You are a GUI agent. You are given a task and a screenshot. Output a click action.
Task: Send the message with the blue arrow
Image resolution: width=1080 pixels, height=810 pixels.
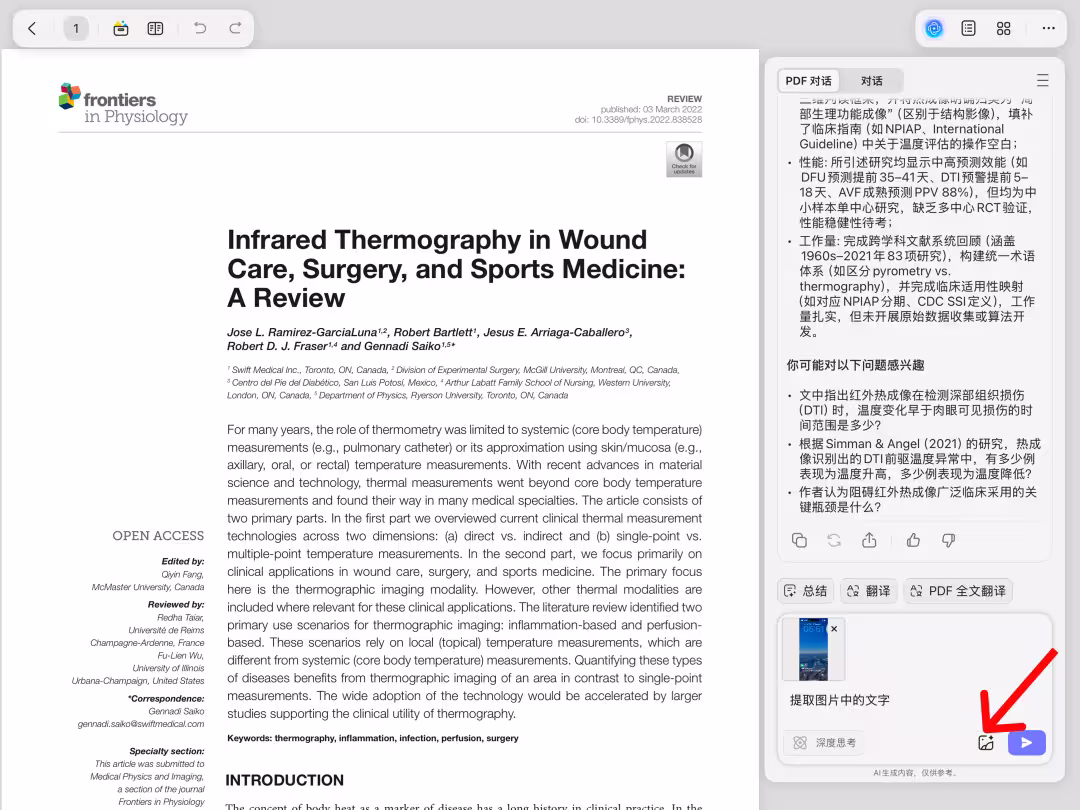tap(1026, 742)
